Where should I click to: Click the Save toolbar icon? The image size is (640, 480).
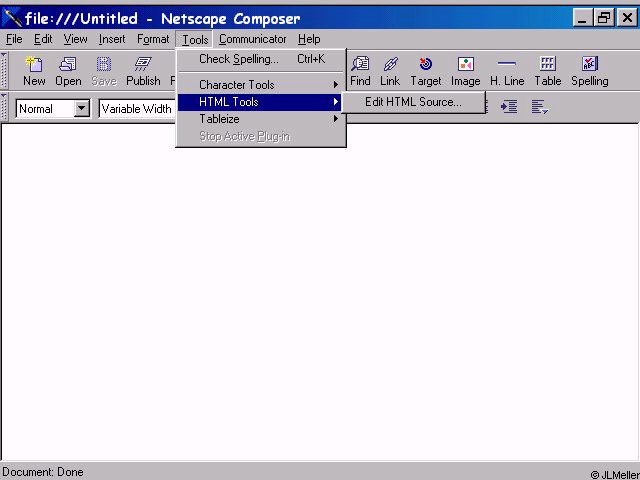click(104, 71)
